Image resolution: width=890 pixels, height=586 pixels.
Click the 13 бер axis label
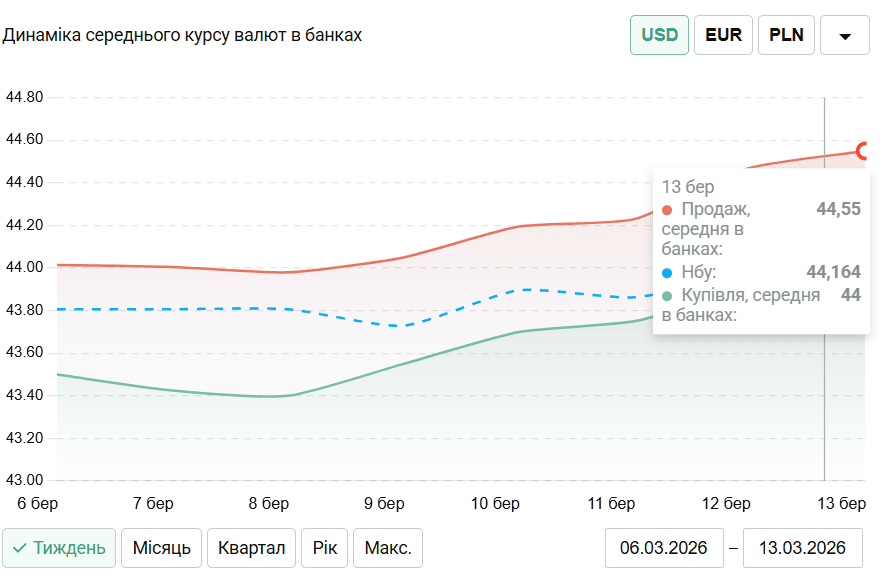pos(843,502)
